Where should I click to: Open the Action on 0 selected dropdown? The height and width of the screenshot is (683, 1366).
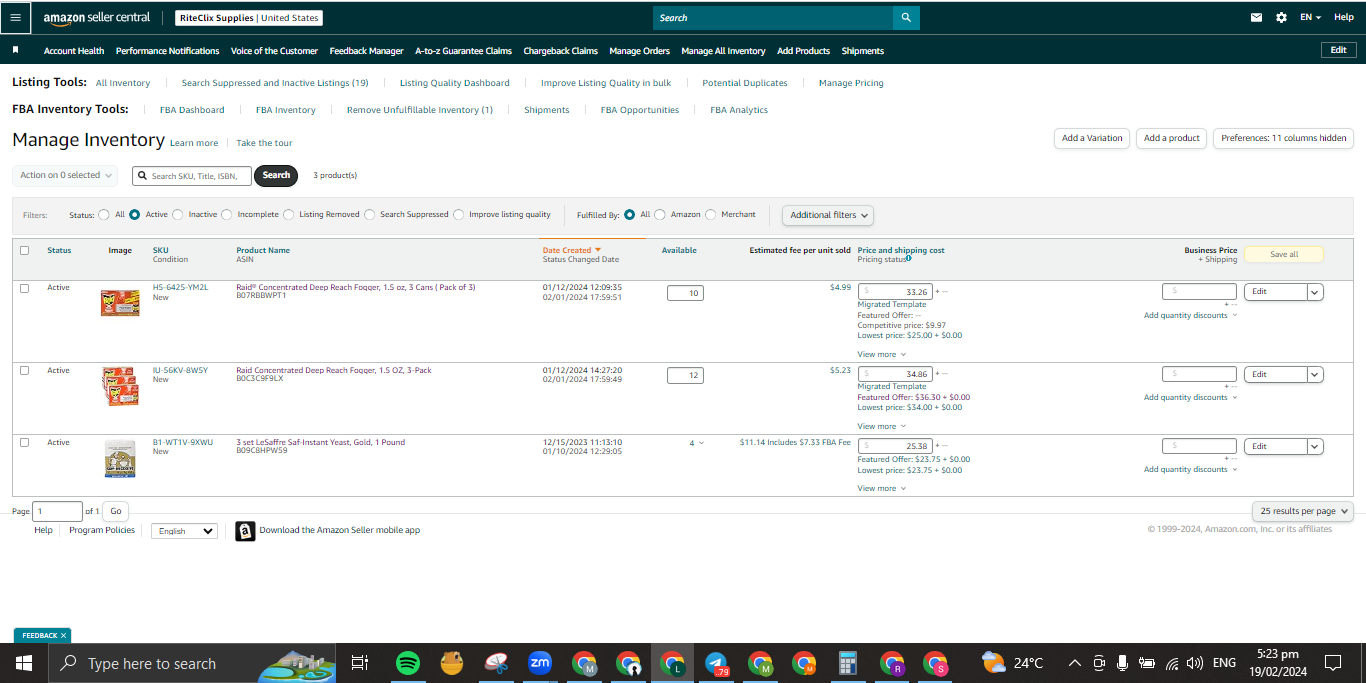point(65,175)
